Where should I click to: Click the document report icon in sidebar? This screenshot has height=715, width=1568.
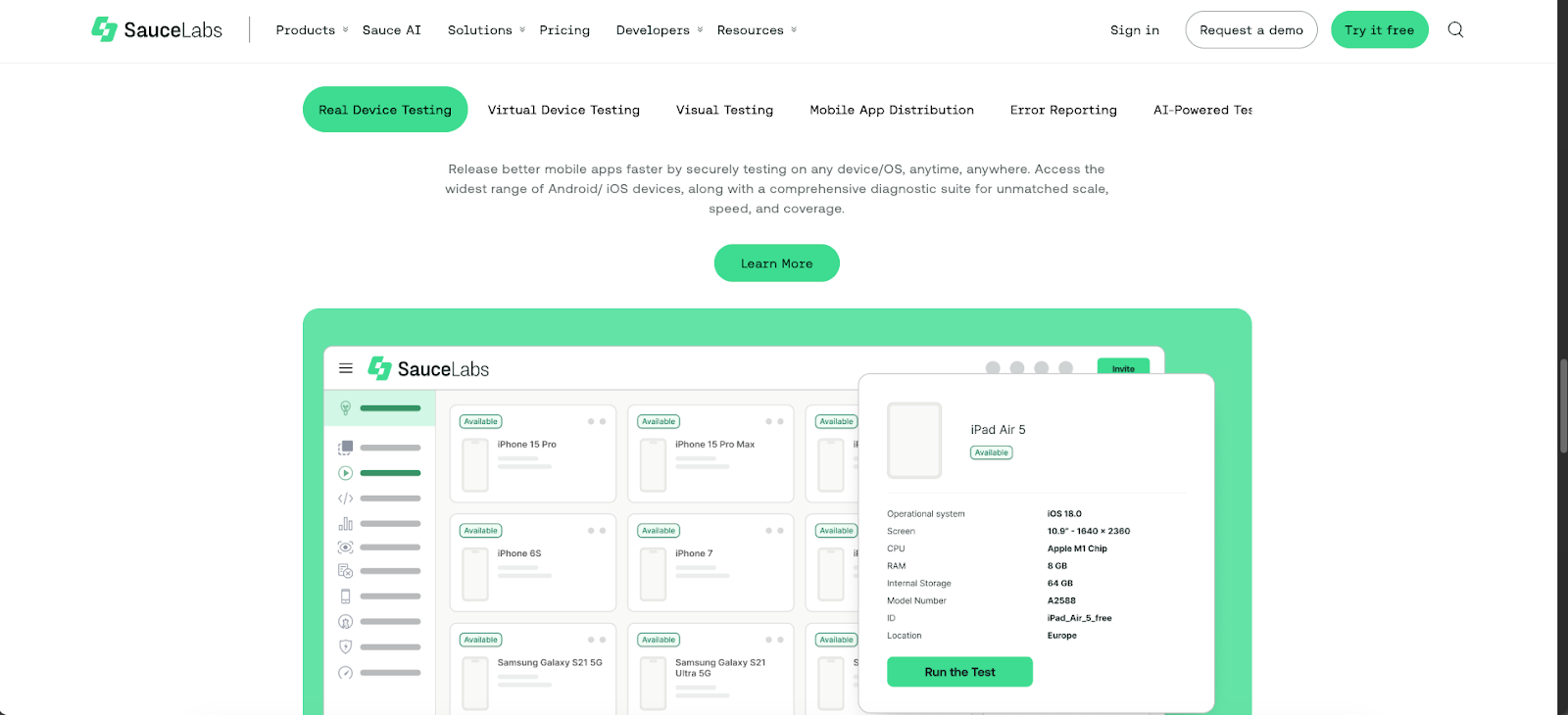(x=345, y=571)
